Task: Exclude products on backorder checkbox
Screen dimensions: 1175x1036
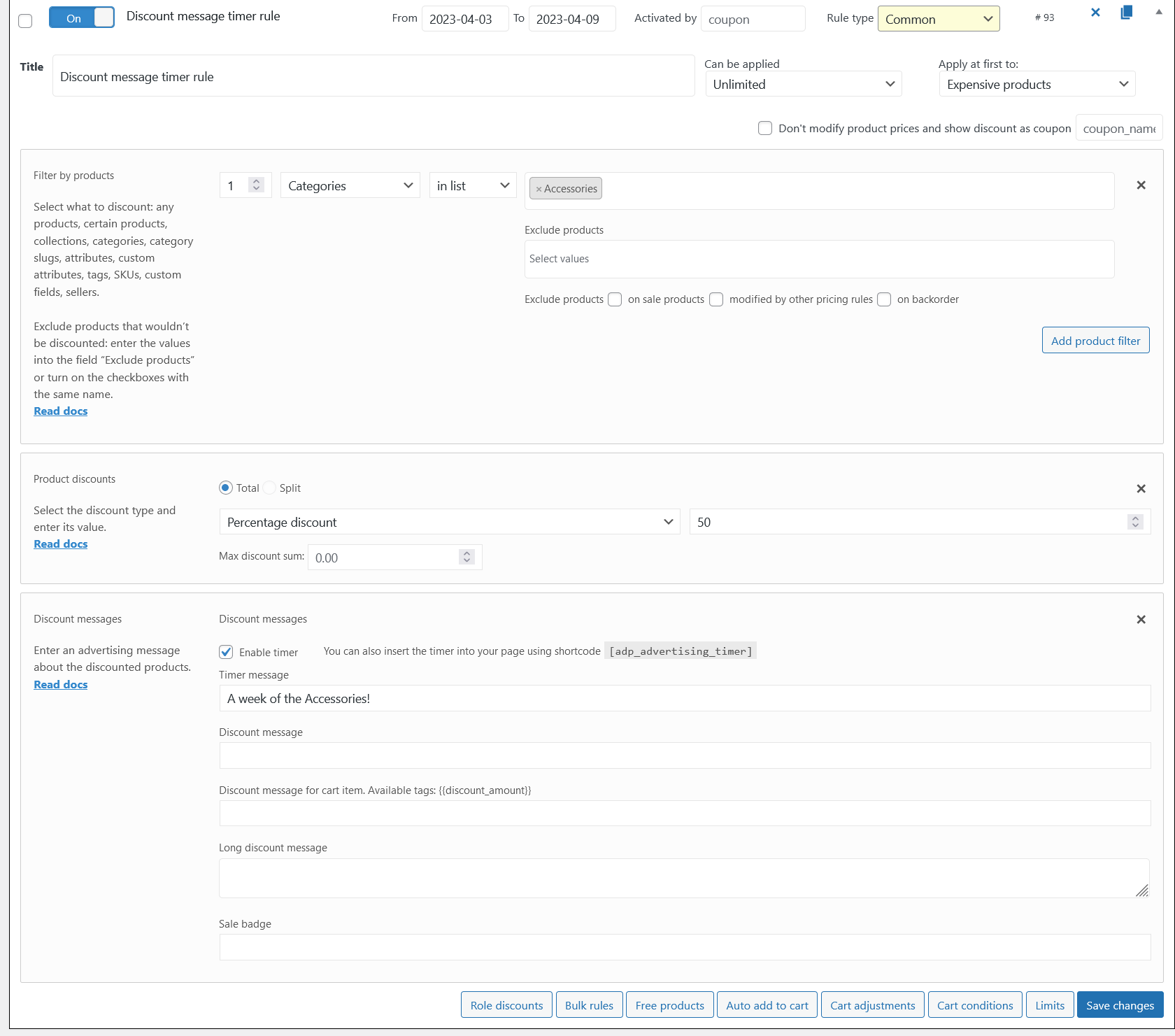Action: [884, 299]
